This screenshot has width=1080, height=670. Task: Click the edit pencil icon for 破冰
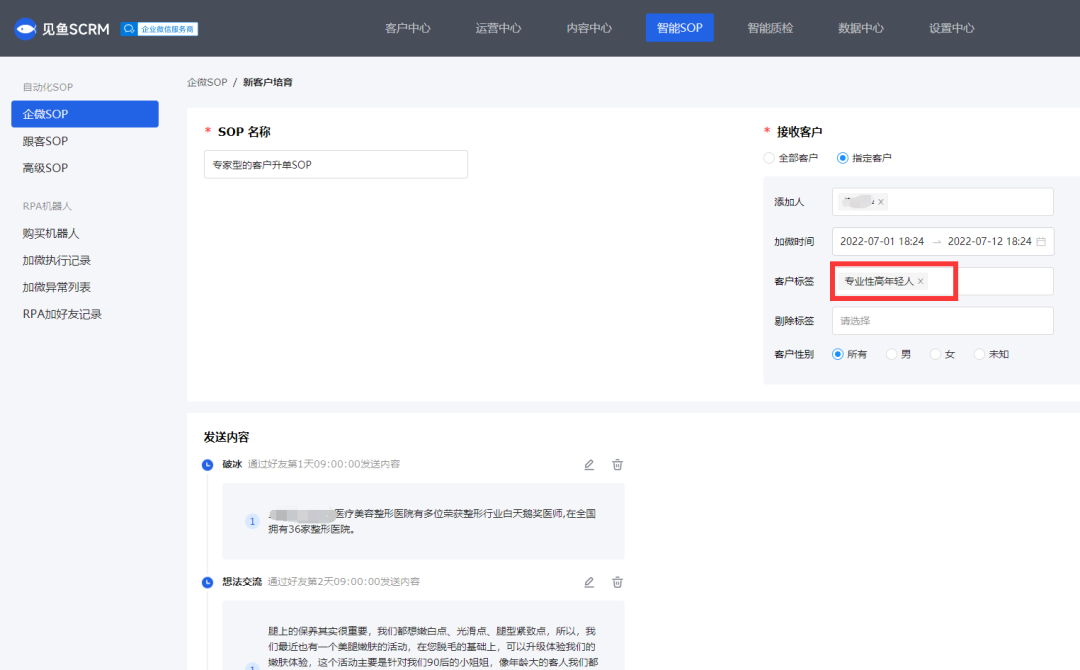589,464
